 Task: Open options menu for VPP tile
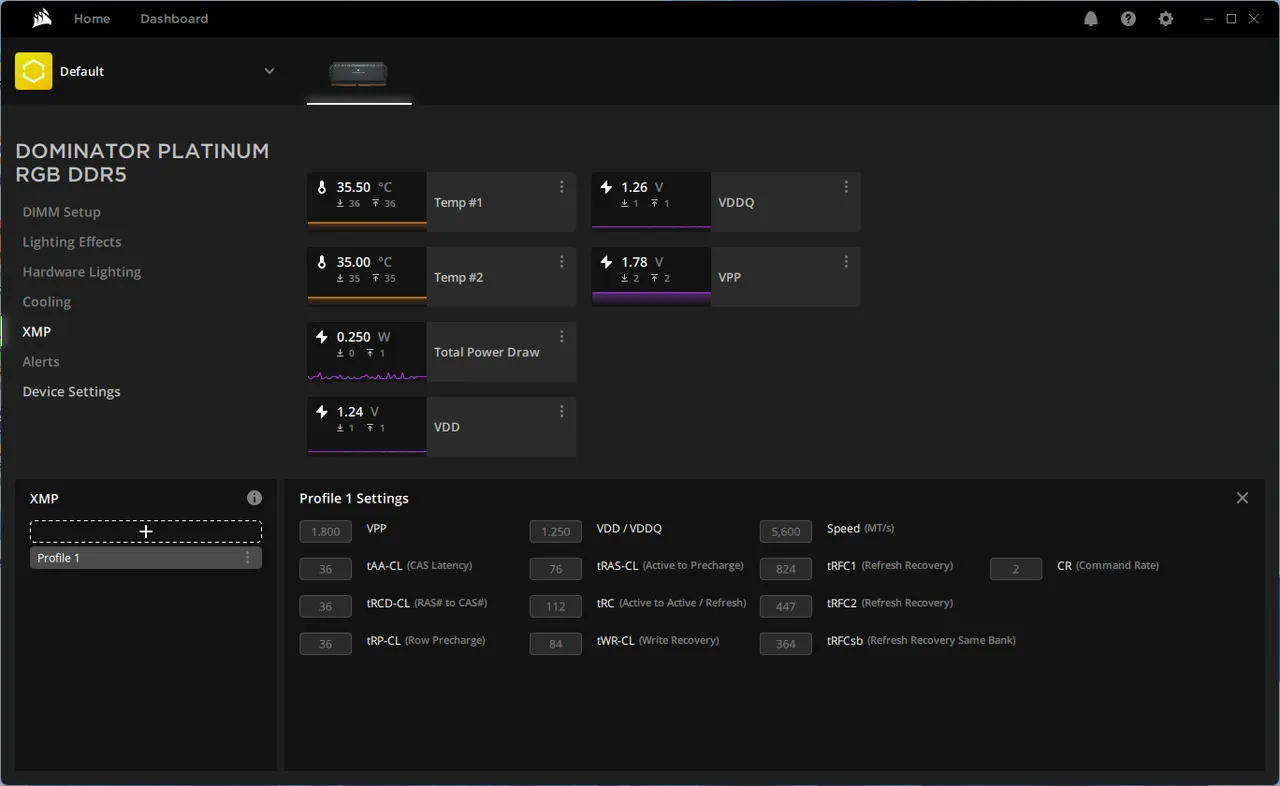pos(846,262)
